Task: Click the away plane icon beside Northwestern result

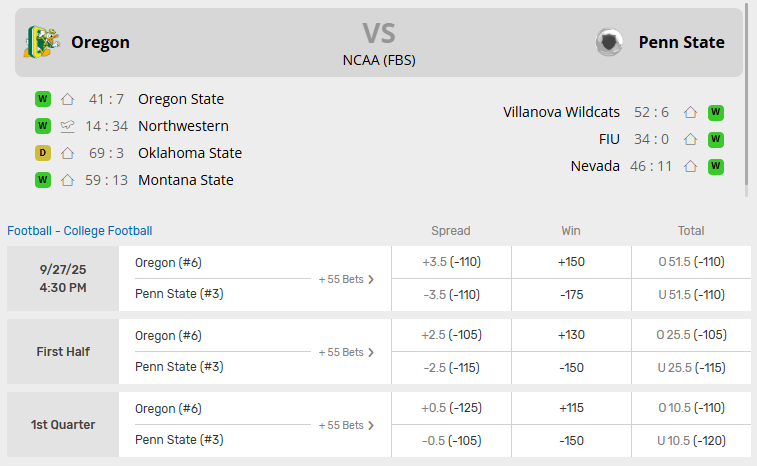Action: click(68, 126)
